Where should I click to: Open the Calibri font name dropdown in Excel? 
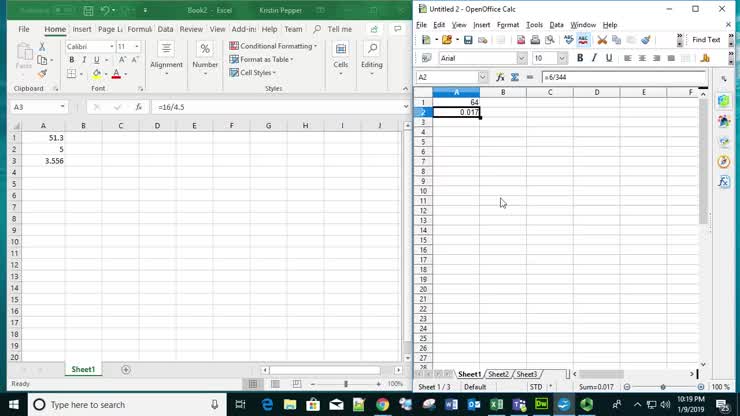112,46
